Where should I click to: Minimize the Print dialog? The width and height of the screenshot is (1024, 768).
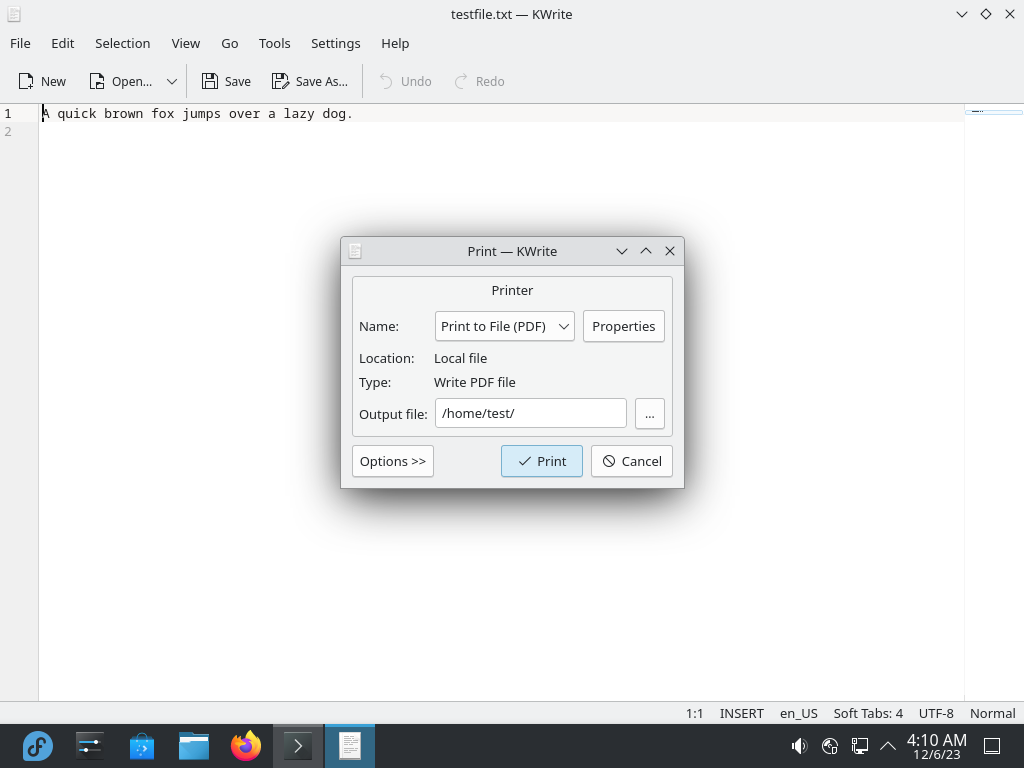[x=622, y=251]
